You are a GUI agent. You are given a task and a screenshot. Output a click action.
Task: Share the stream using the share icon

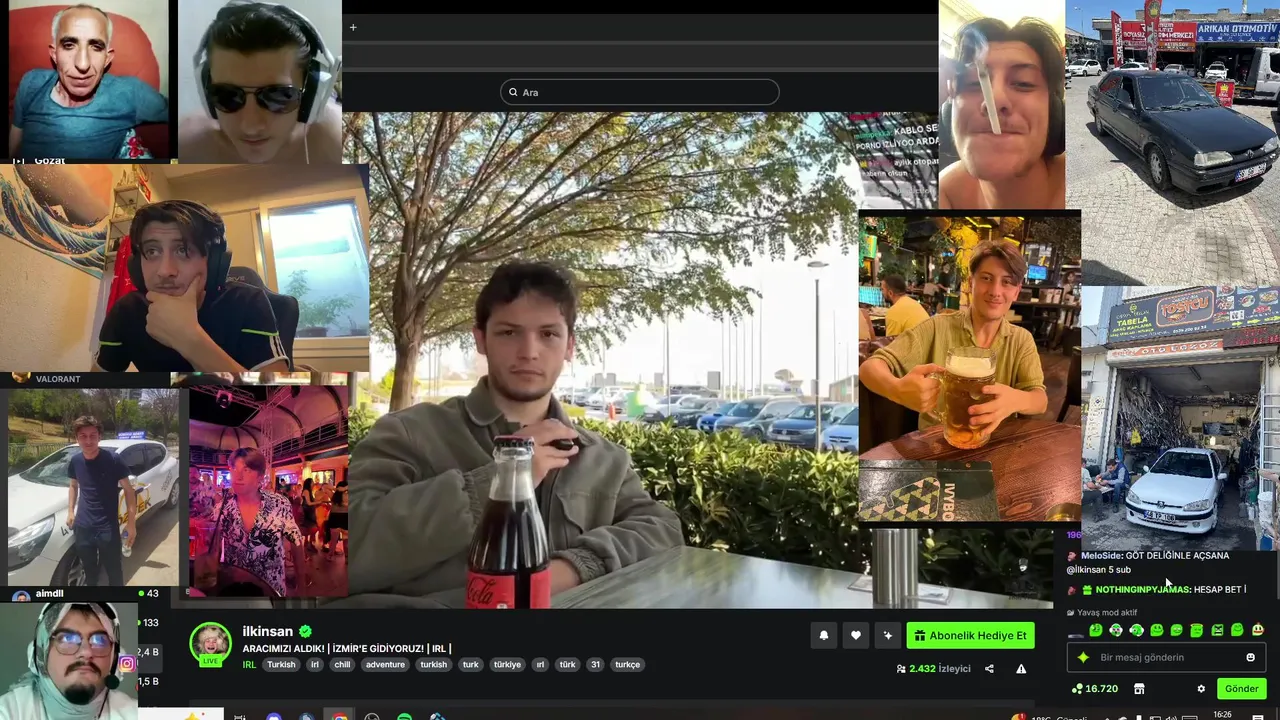tap(989, 669)
